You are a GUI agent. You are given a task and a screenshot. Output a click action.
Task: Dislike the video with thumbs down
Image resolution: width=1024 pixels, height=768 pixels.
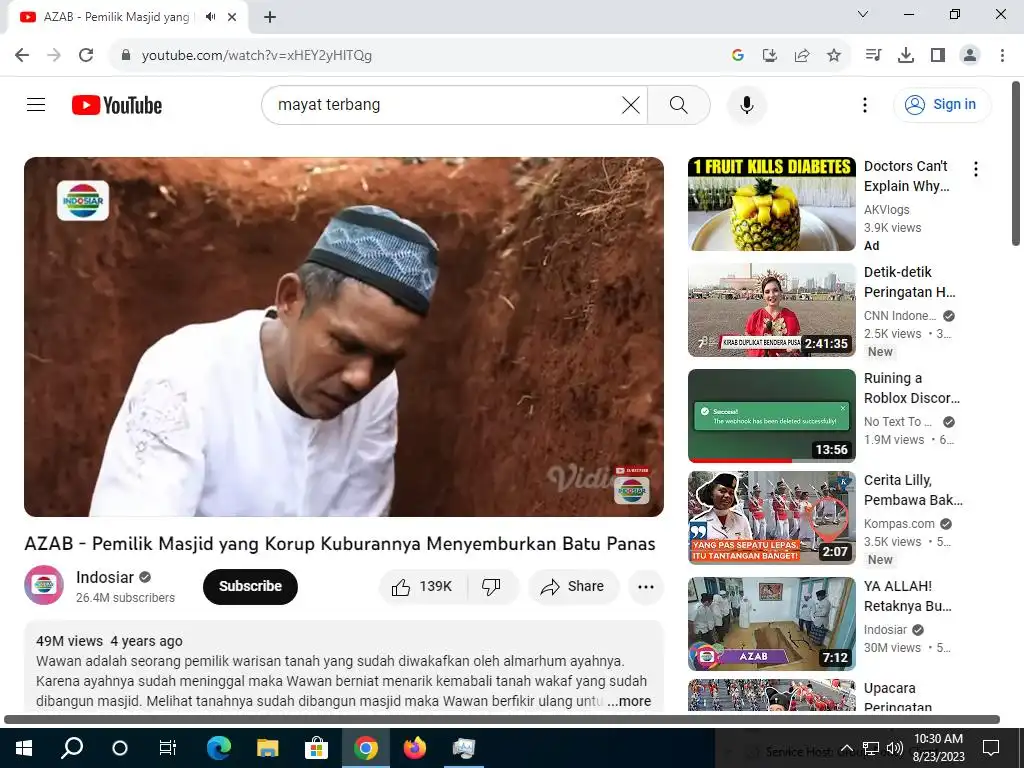tap(492, 586)
